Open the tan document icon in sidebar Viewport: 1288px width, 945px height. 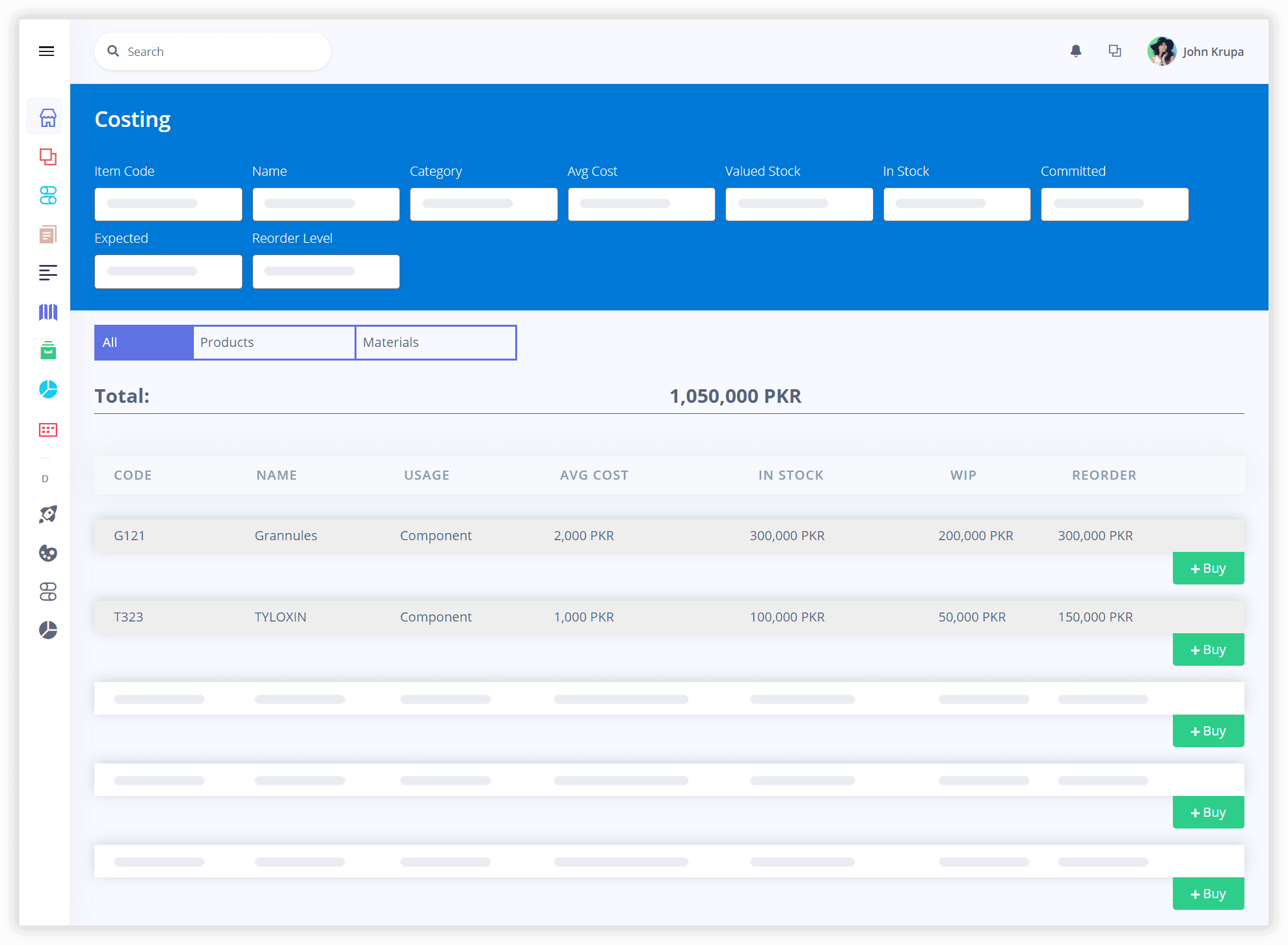[48, 234]
